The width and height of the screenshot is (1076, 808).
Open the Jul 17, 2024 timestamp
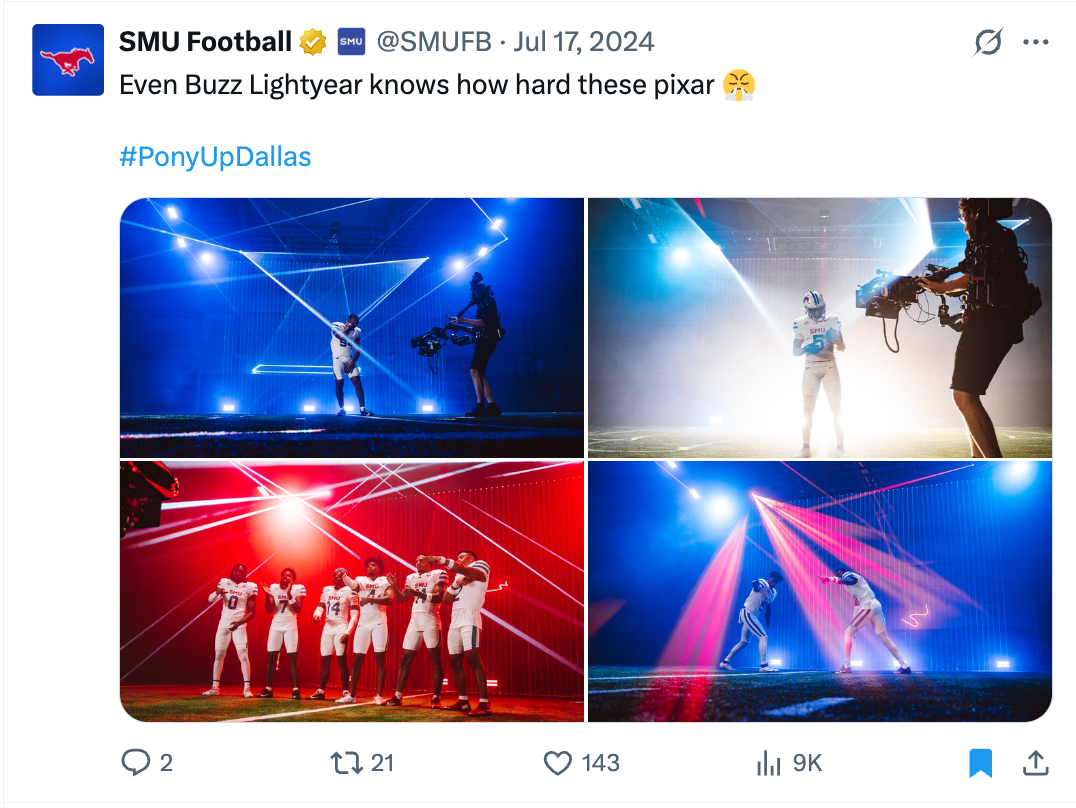pyautogui.click(x=584, y=42)
